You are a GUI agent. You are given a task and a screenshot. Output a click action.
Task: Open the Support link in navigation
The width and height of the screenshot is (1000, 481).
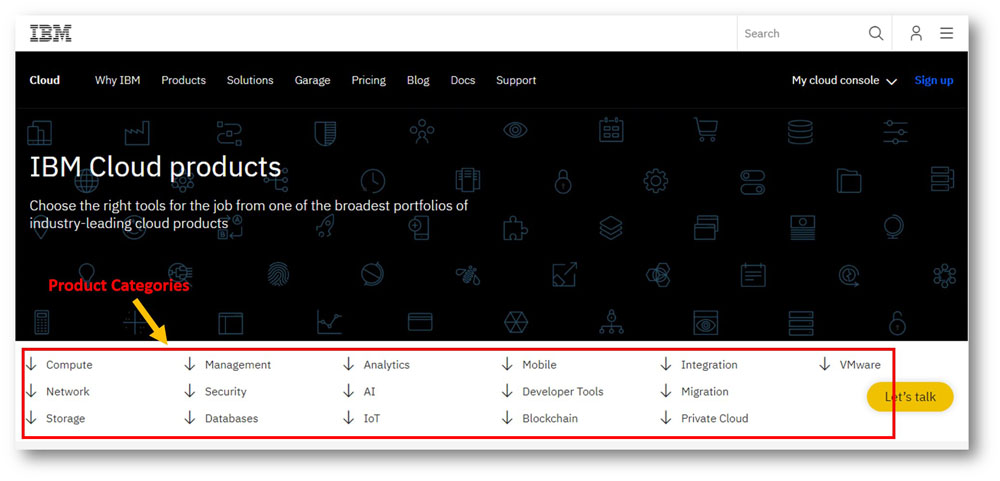(x=516, y=80)
